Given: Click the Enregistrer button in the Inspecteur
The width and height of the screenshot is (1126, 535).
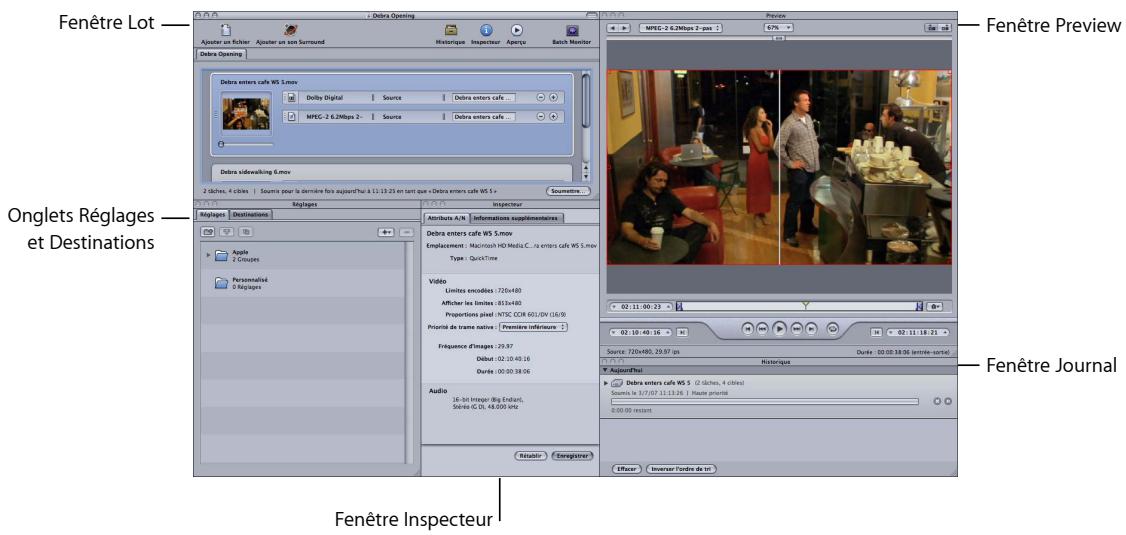Looking at the screenshot, I should pos(573,455).
